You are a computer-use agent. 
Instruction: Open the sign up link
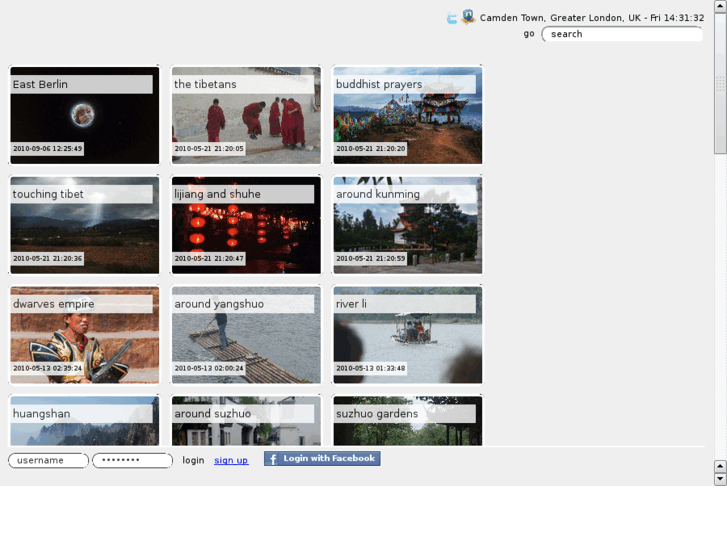(x=231, y=461)
